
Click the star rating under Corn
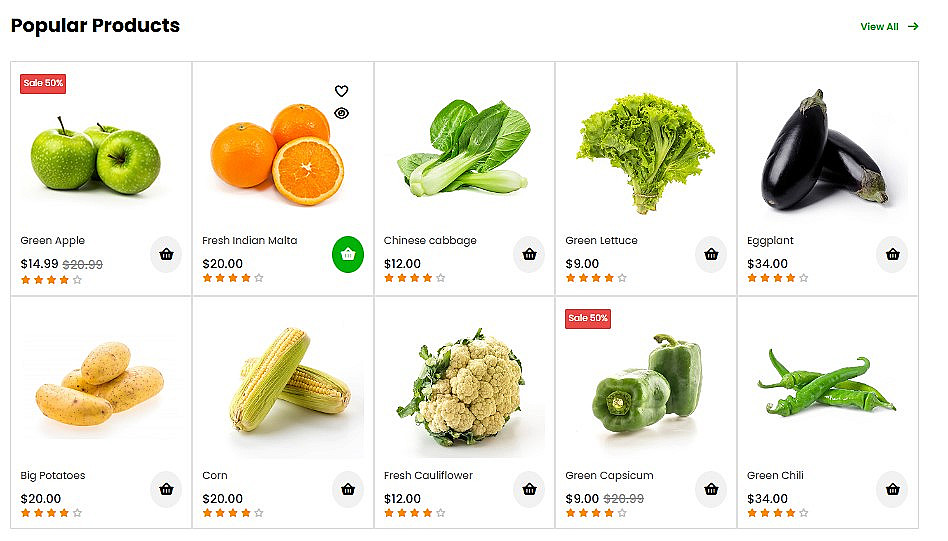pyautogui.click(x=233, y=513)
